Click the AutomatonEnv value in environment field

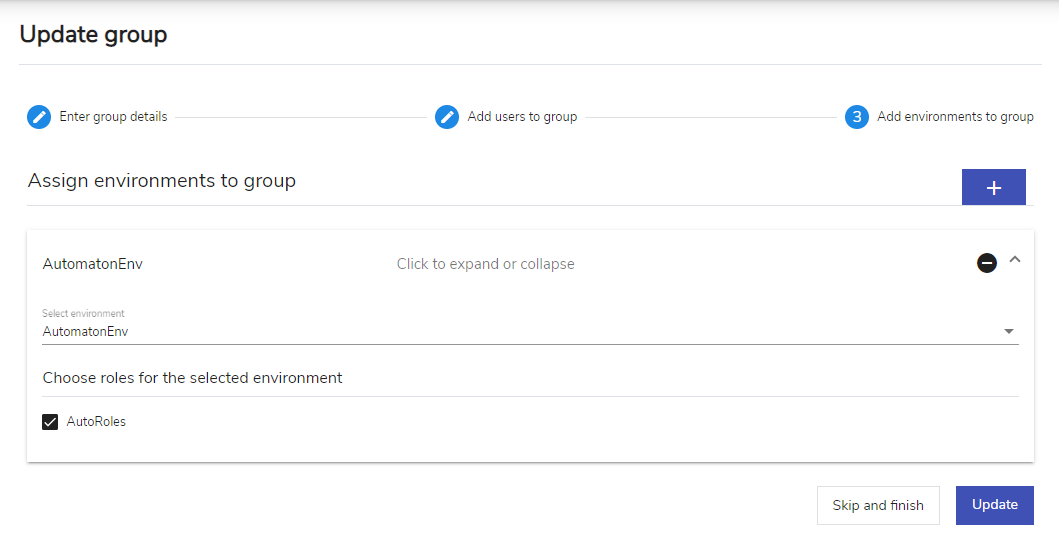[x=86, y=332]
